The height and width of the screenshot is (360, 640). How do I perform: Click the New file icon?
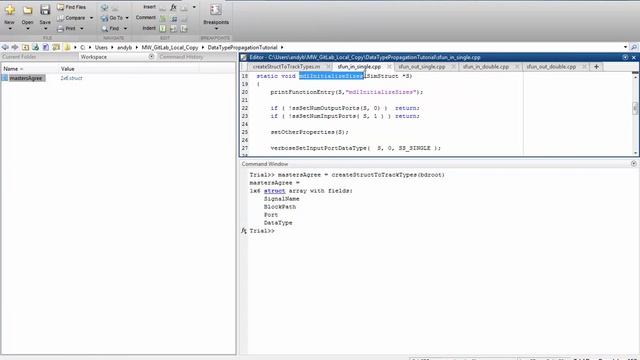pos(10,10)
